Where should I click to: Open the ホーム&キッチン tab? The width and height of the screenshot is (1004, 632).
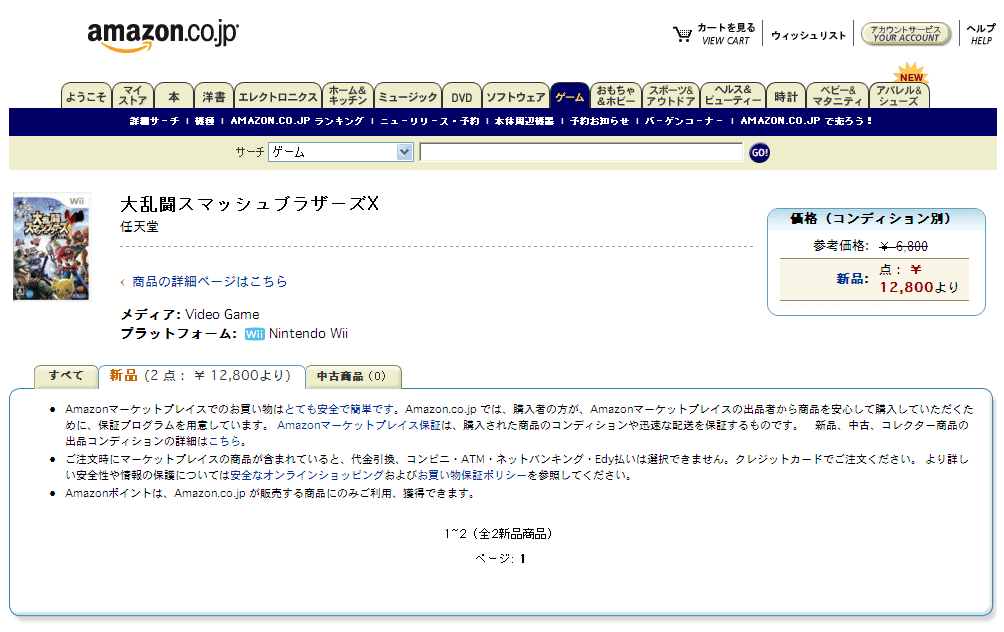coord(348,96)
